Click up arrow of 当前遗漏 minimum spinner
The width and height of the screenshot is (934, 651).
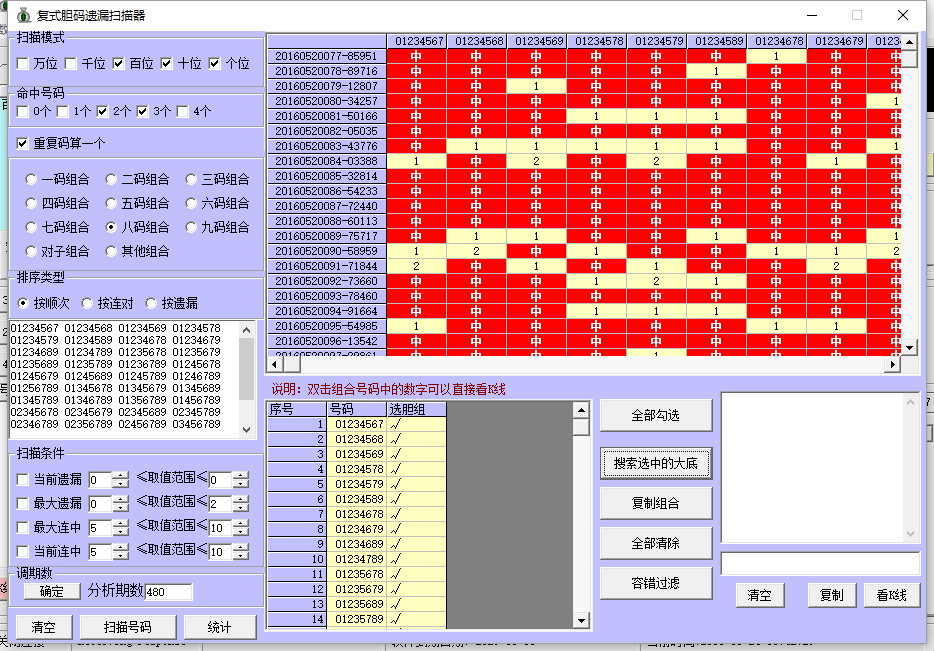point(121,475)
